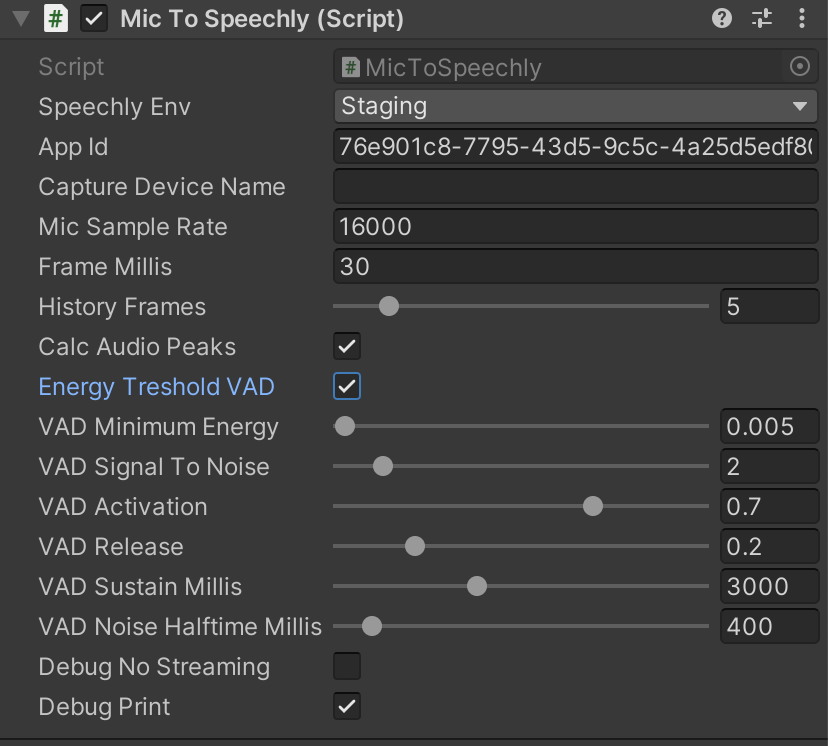Click the Mic Sample Rate label
The image size is (828, 746).
point(133,228)
